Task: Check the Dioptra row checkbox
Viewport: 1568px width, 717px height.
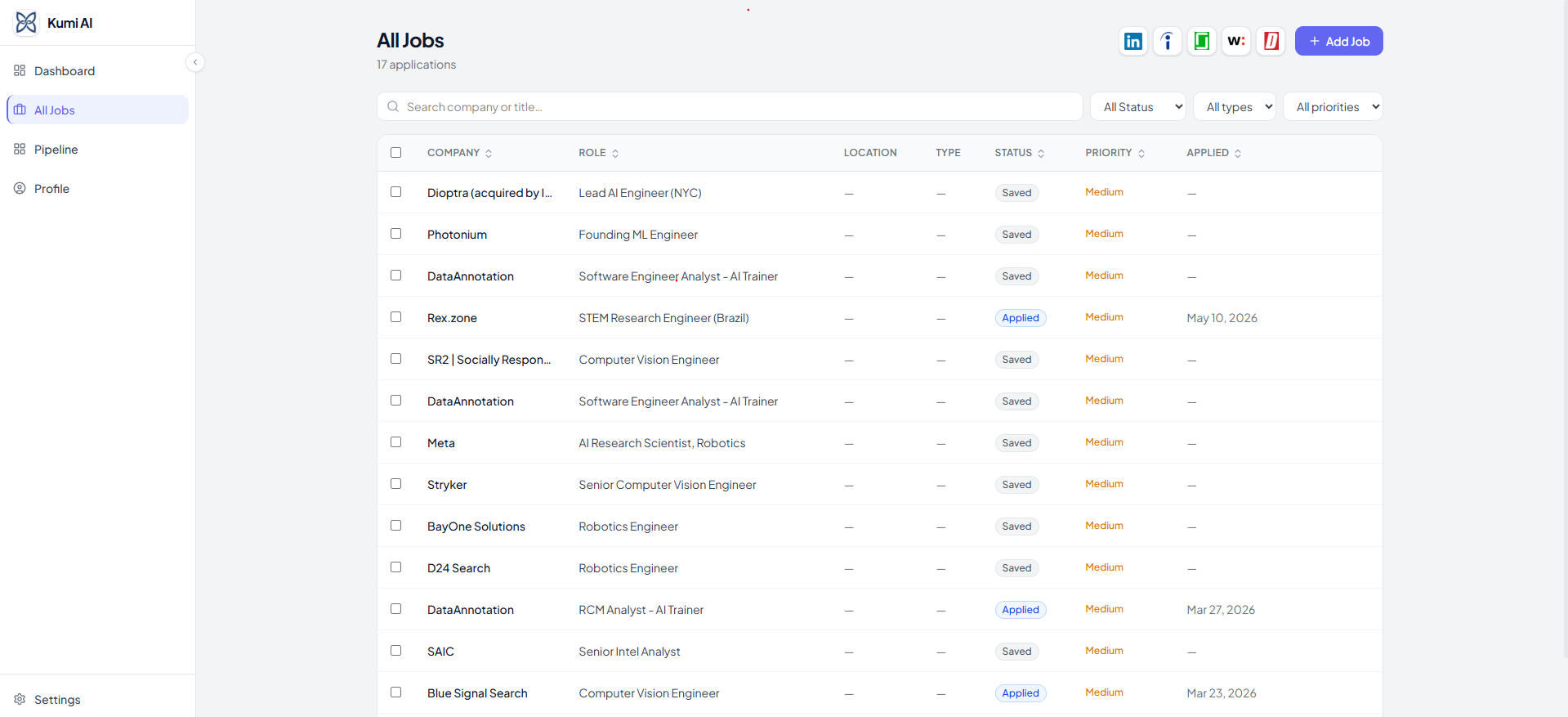Action: pos(396,192)
